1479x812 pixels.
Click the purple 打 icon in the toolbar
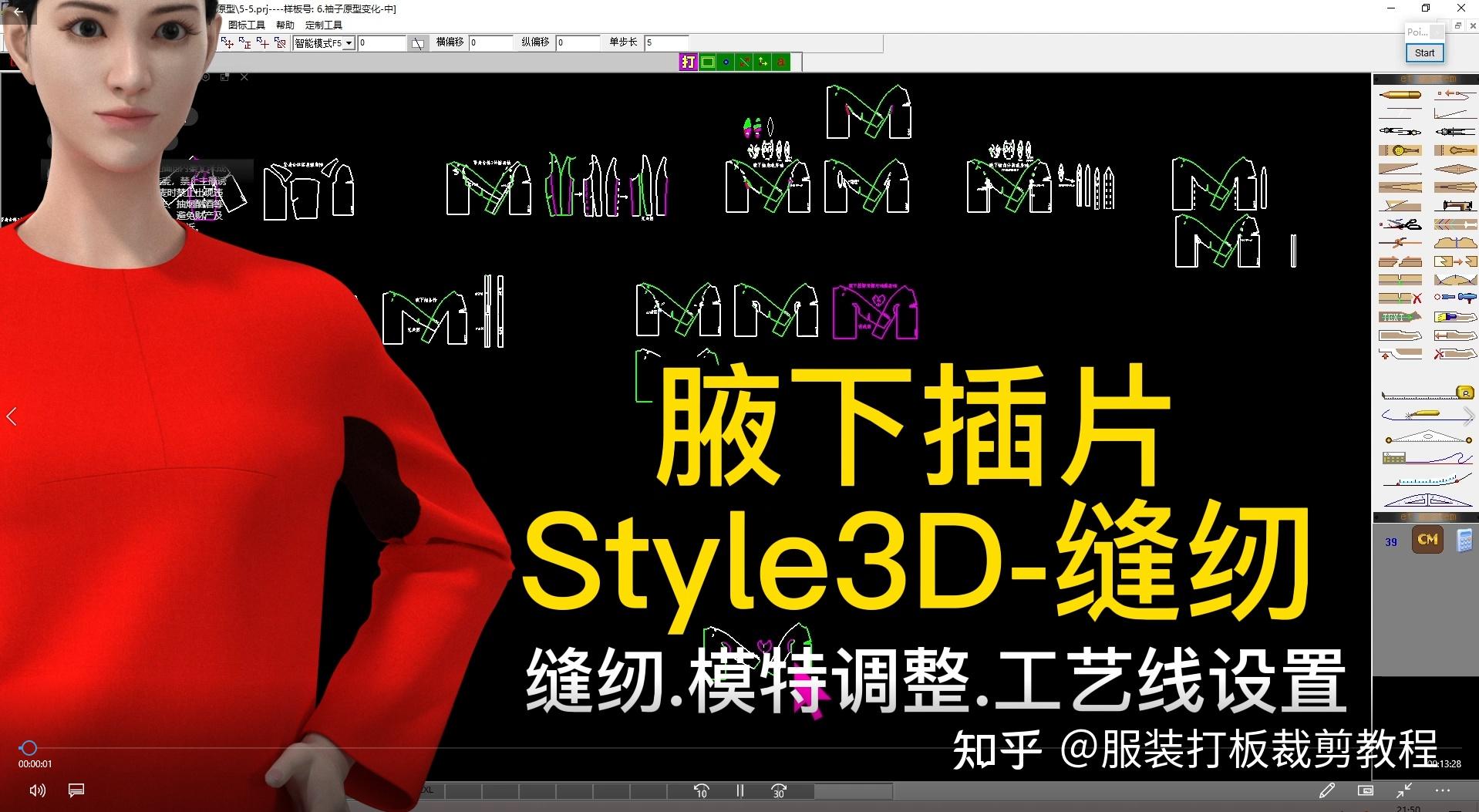689,62
